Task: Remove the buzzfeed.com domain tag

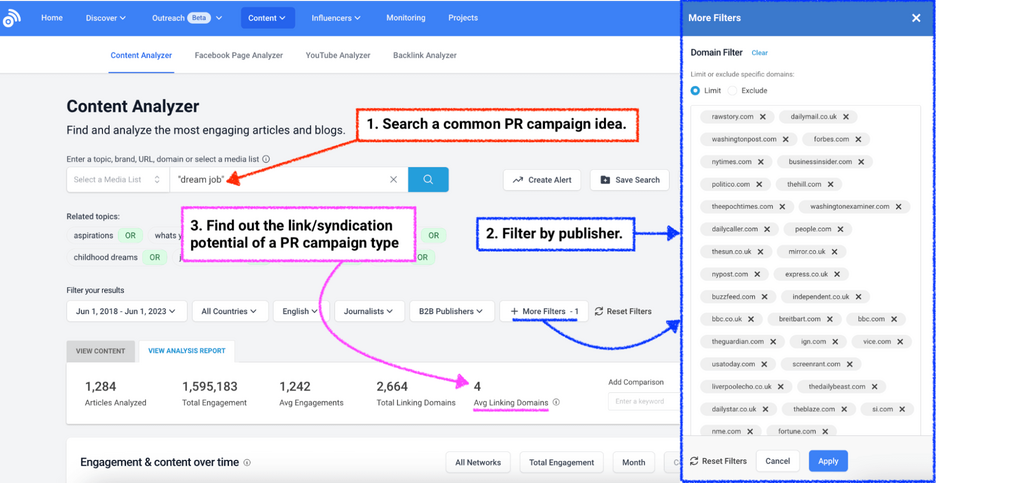Action: 765,297
